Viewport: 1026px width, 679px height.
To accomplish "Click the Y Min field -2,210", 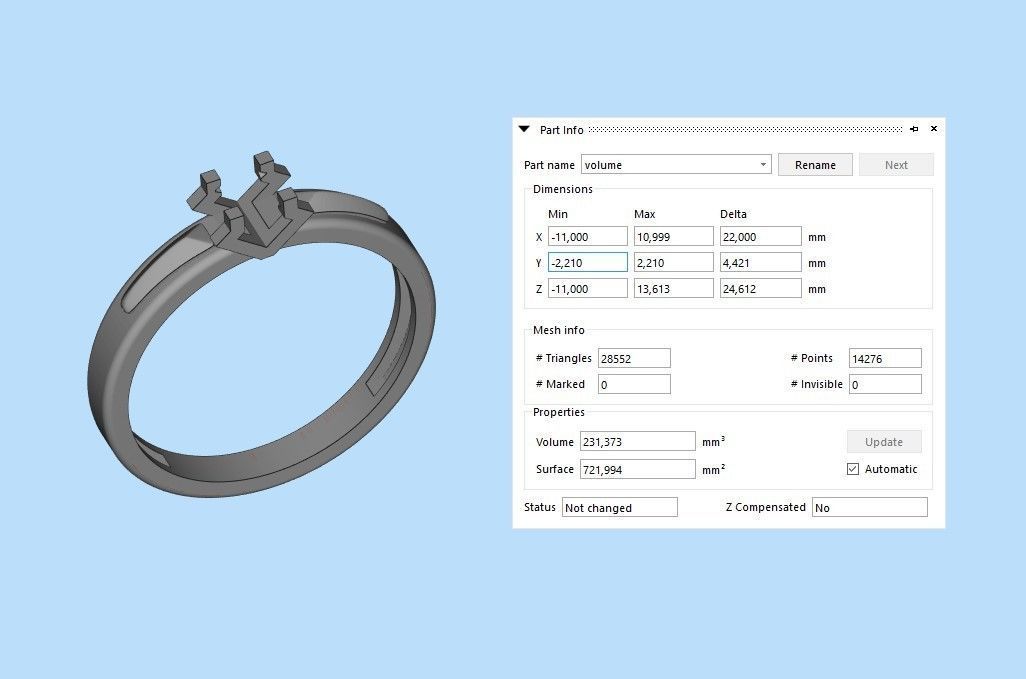I will coord(588,262).
